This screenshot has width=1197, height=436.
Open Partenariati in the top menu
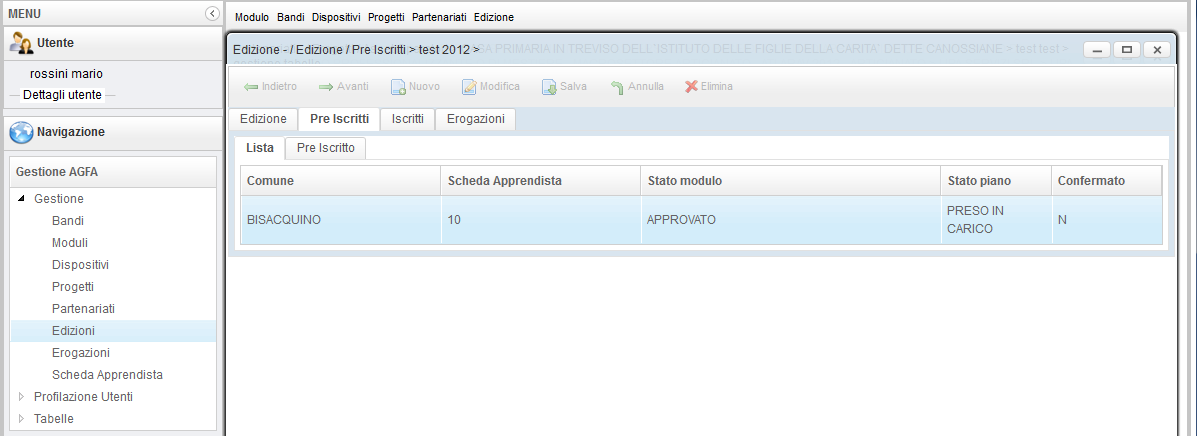tap(439, 18)
